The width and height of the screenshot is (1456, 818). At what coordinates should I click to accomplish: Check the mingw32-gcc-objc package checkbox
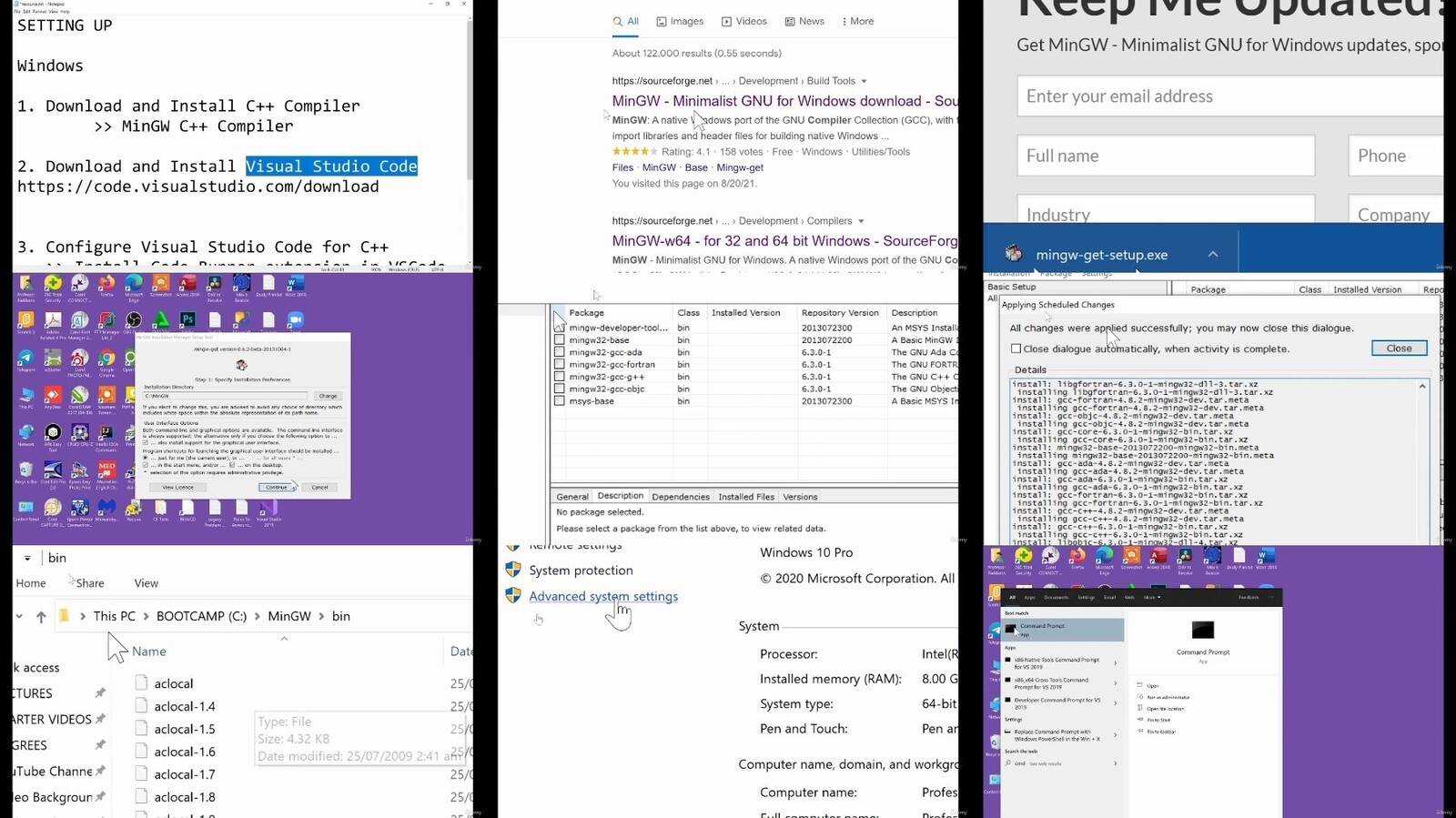click(560, 389)
